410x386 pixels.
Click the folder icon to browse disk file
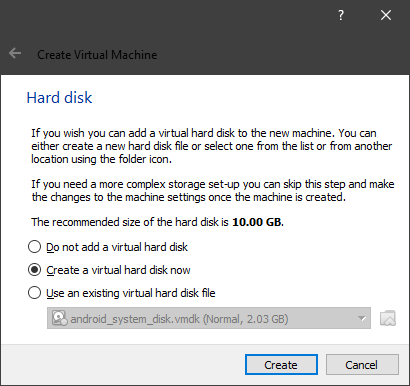point(388,318)
